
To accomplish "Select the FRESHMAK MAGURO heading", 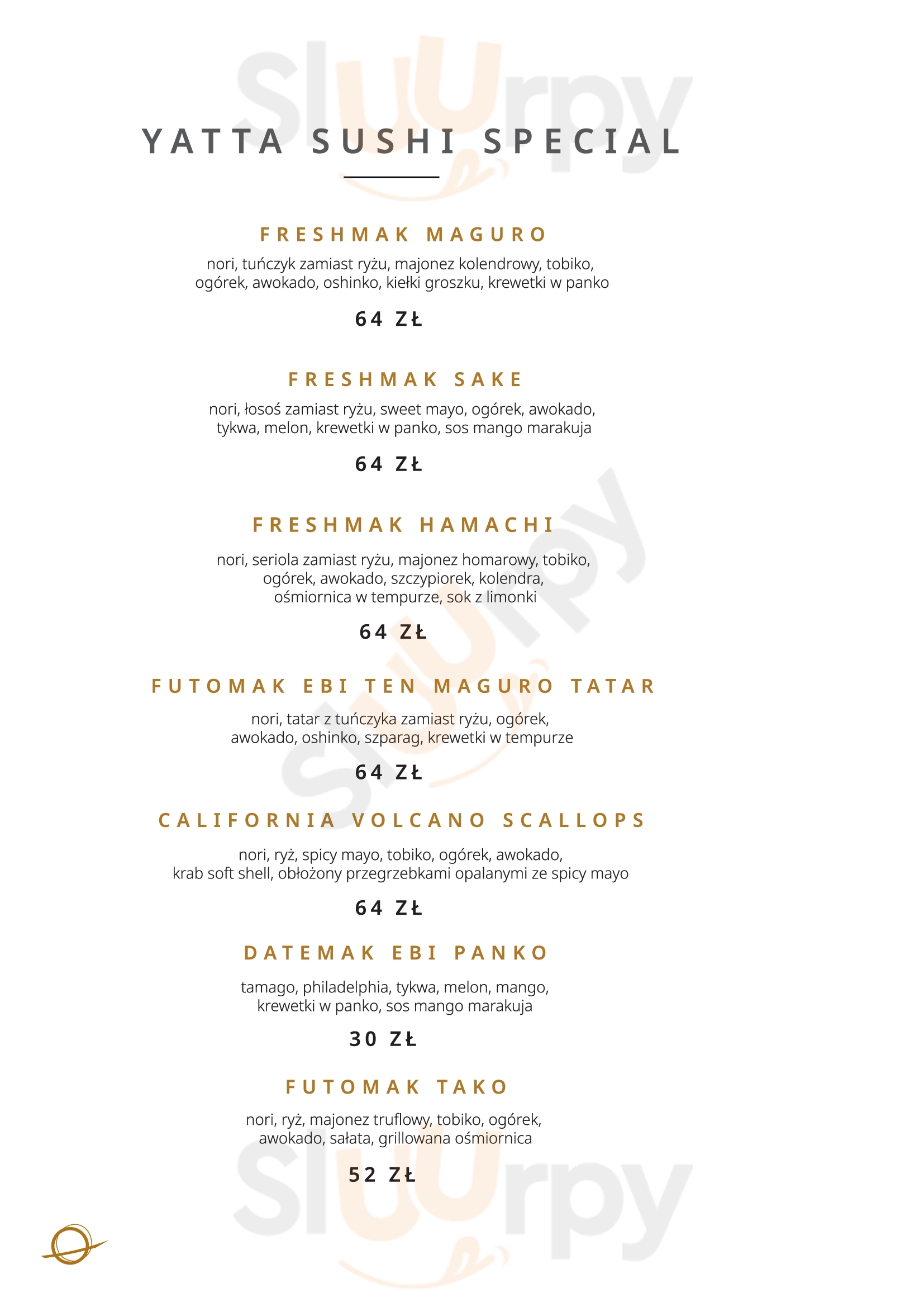I will (x=403, y=235).
